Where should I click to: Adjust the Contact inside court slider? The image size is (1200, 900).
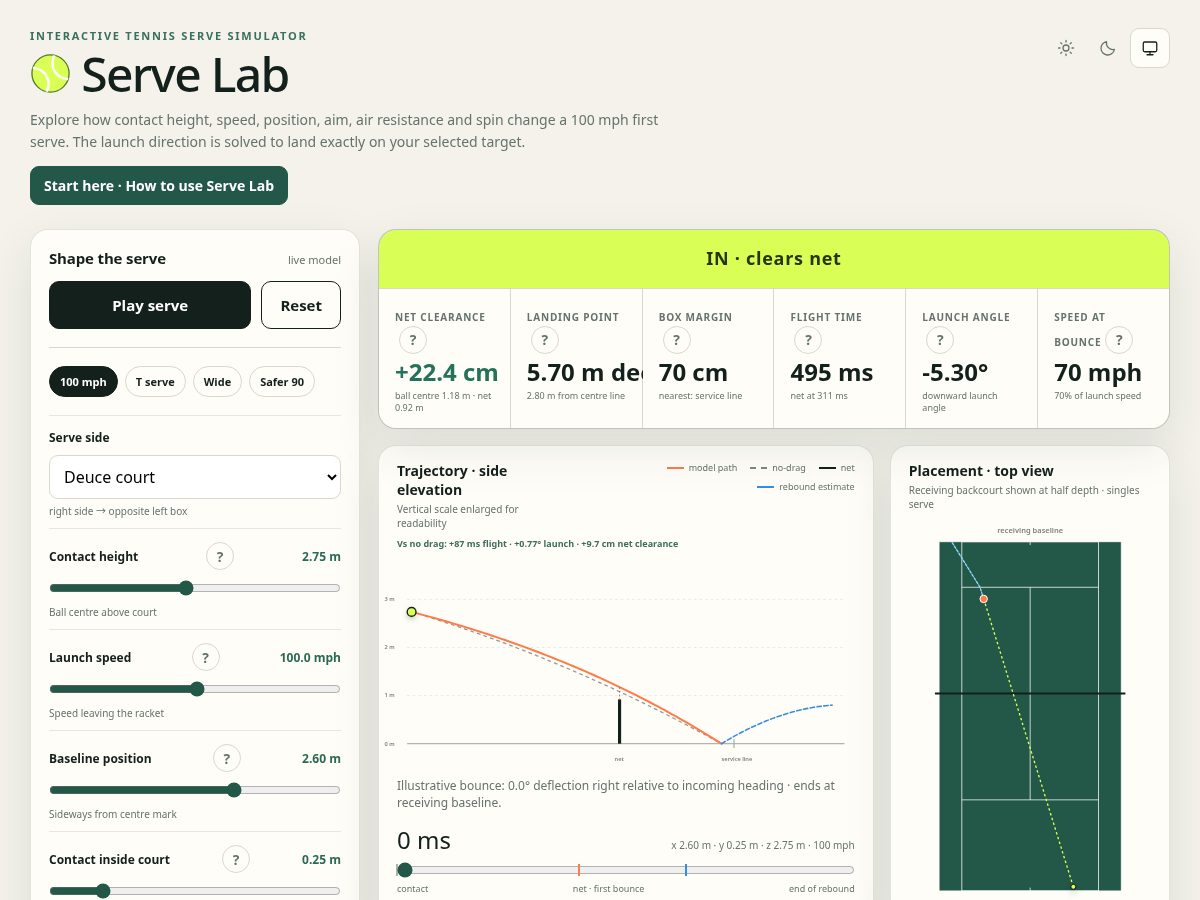[x=195, y=890]
